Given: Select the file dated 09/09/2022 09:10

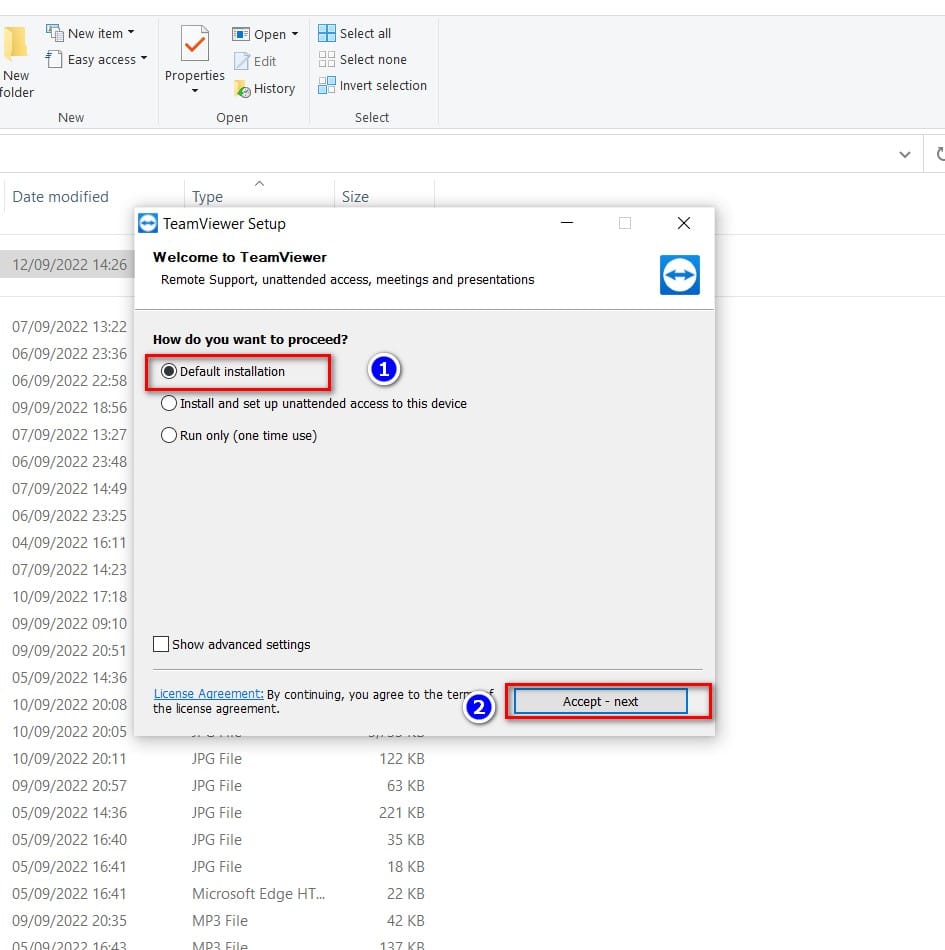Looking at the screenshot, I should click(70, 624).
